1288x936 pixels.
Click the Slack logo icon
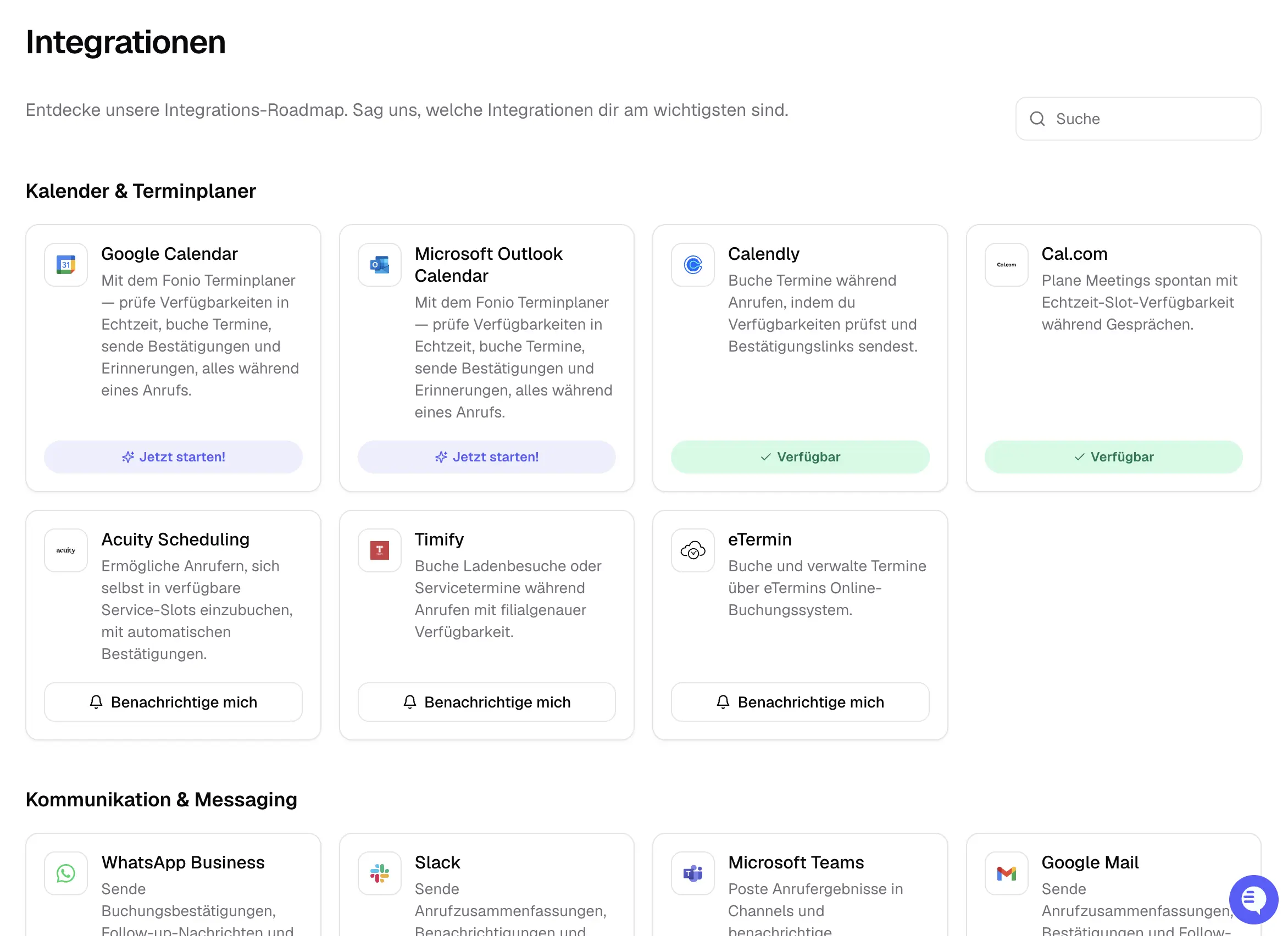(x=379, y=873)
